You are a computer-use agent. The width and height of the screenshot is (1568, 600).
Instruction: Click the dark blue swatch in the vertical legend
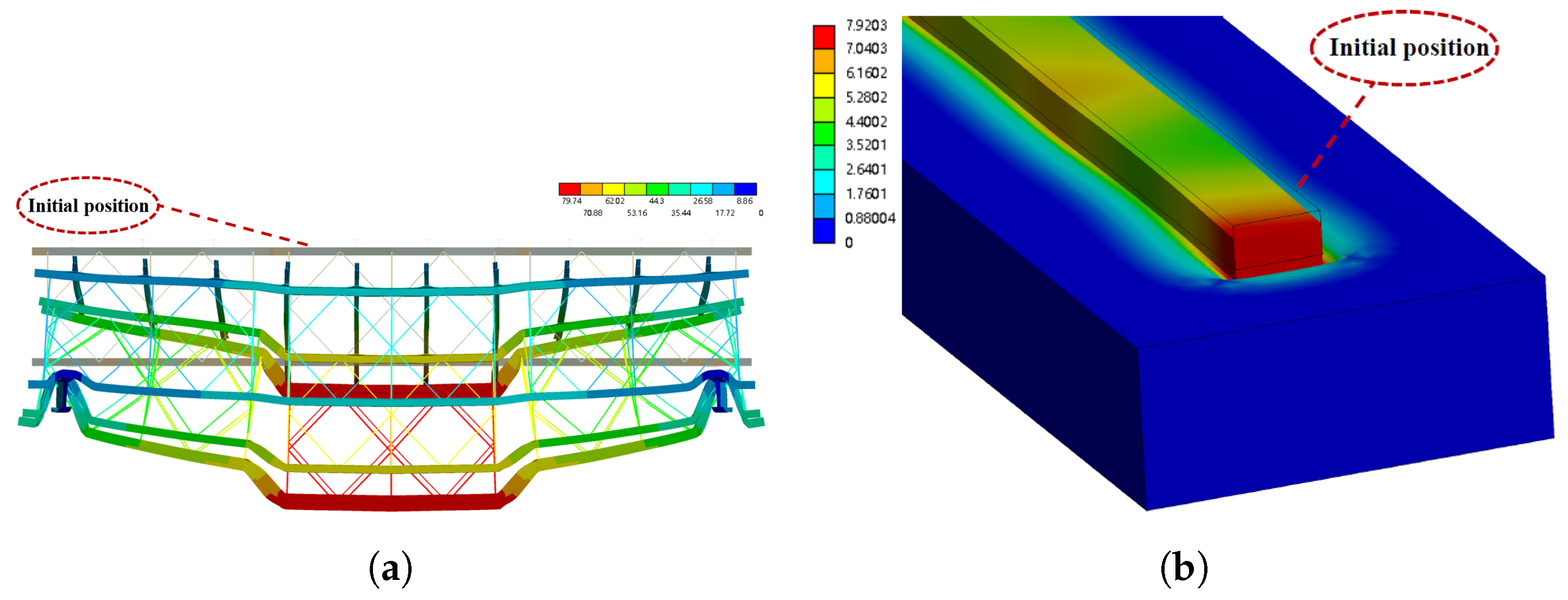[824, 231]
